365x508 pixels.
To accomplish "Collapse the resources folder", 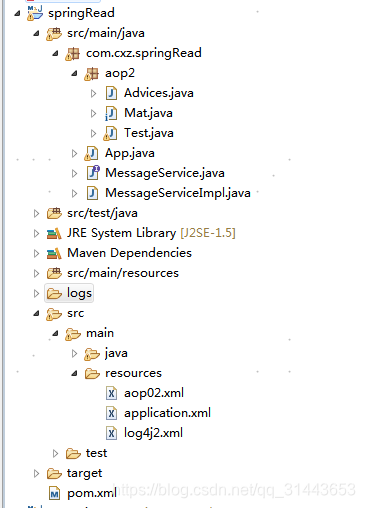I will coord(74,374).
